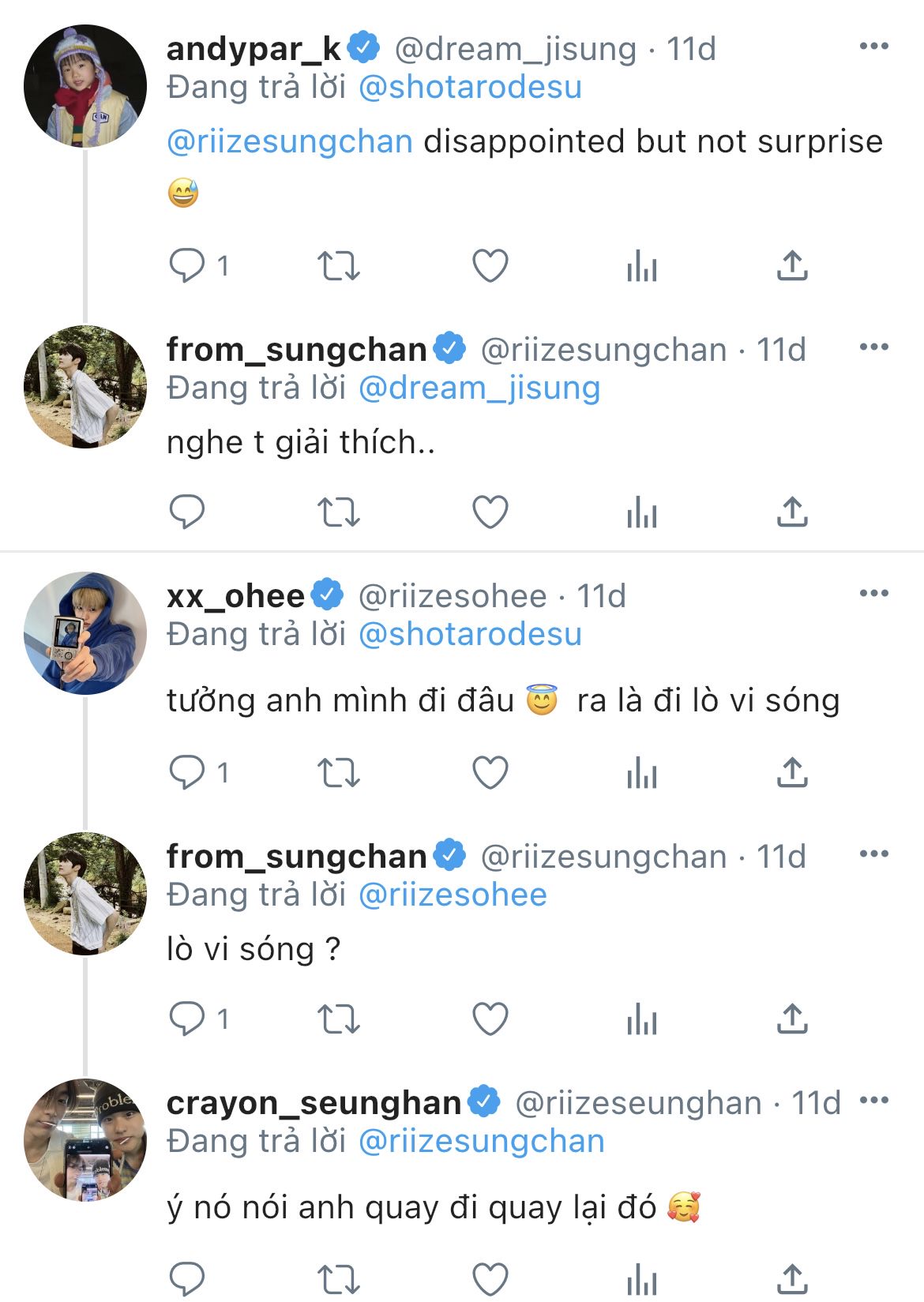This screenshot has height=1302, width=924.
Task: Open the @dream_jisung reply-to link
Action: tap(479, 388)
